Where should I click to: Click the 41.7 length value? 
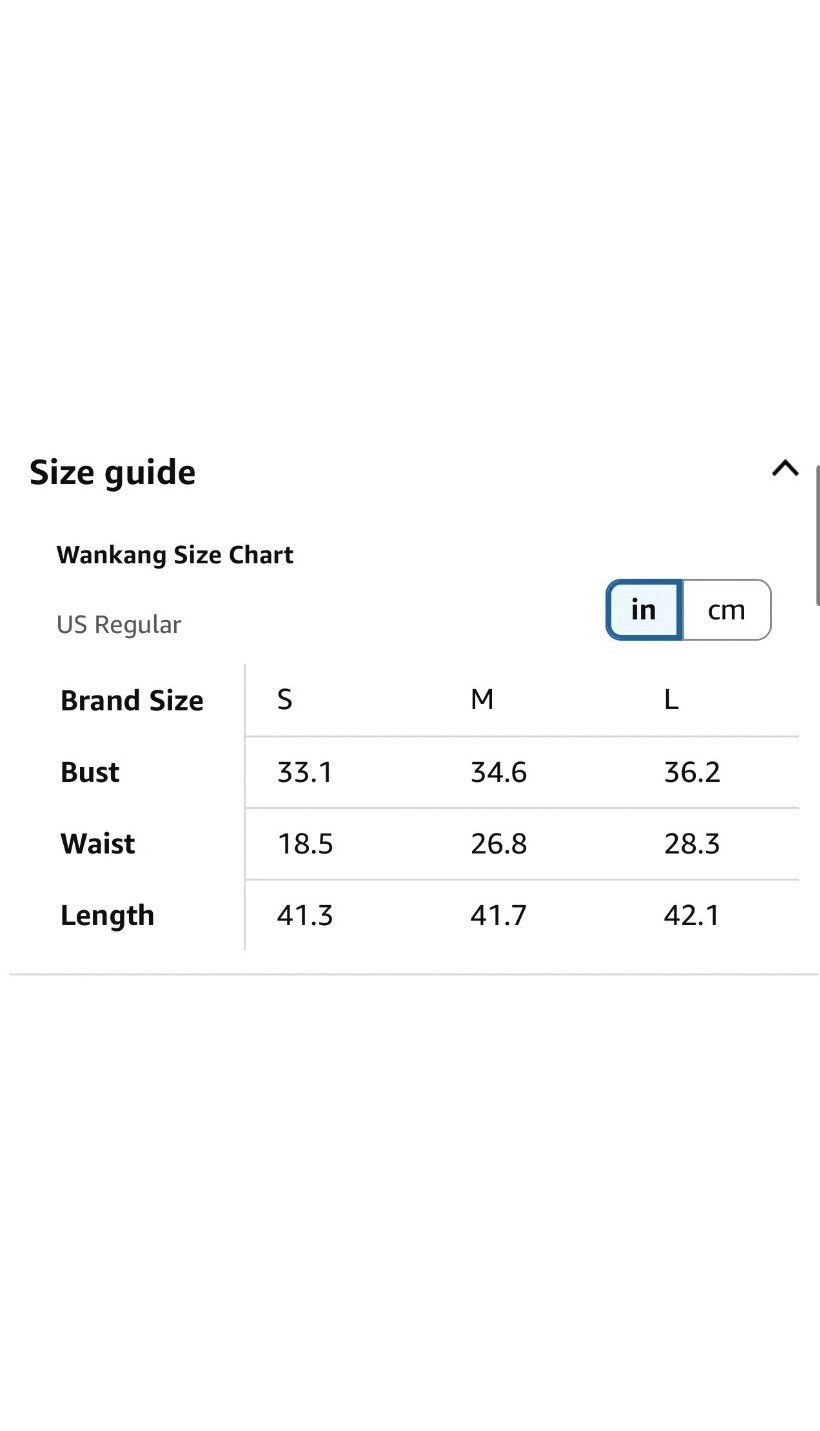[x=499, y=916]
